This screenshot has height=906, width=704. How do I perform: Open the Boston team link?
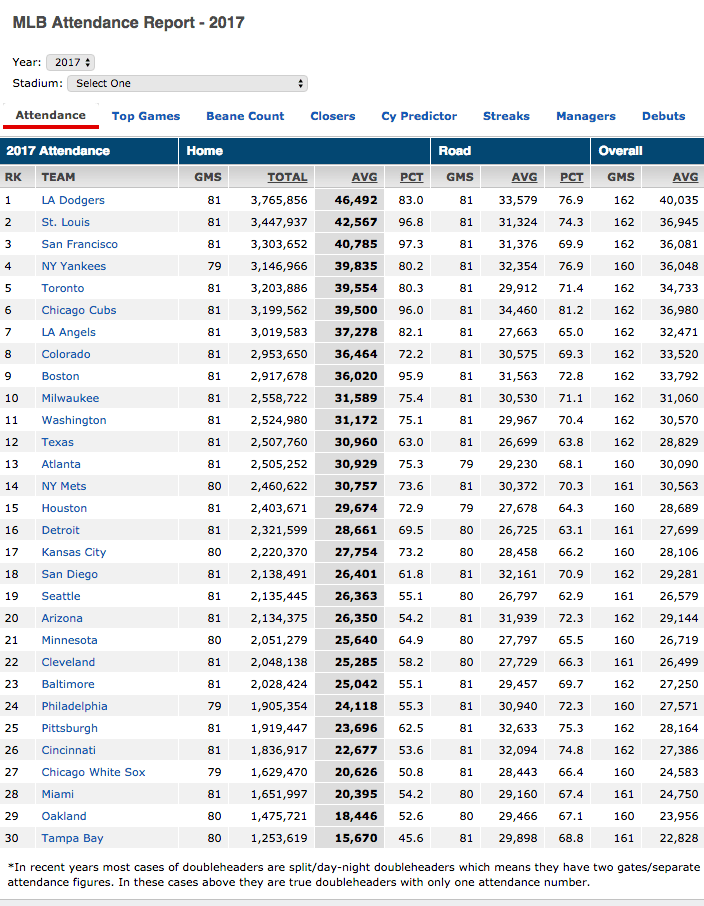(60, 376)
